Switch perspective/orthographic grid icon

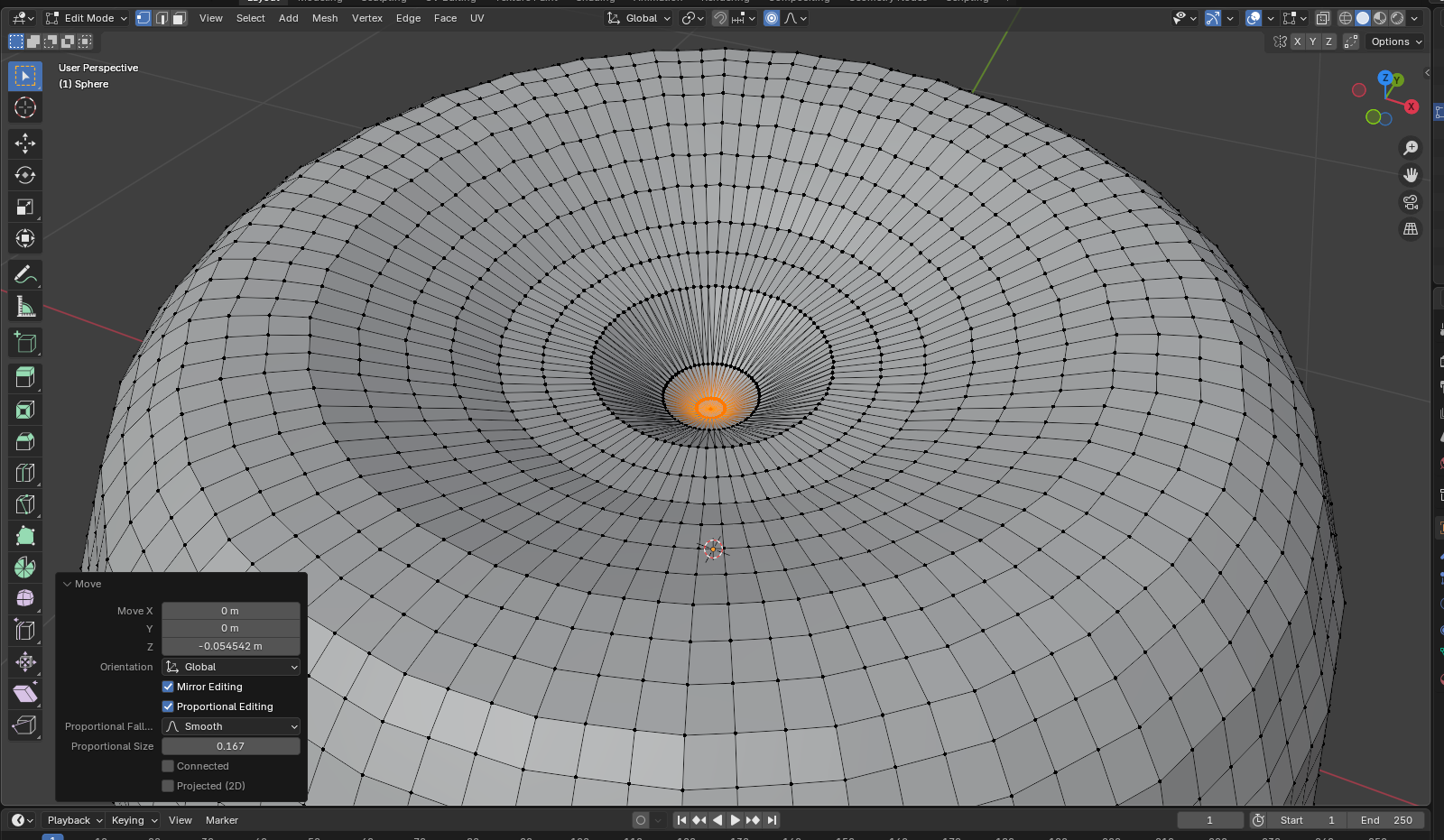(1411, 229)
